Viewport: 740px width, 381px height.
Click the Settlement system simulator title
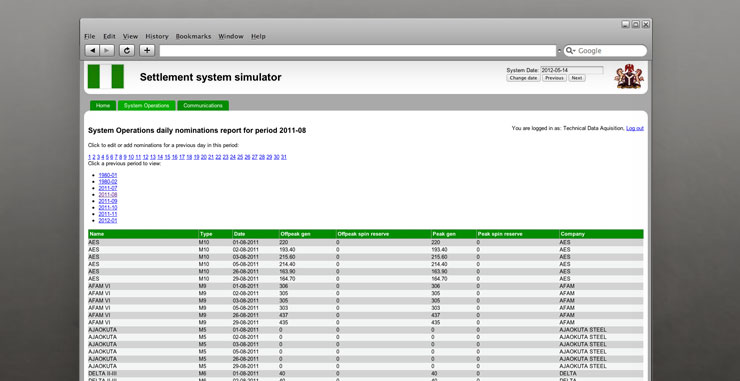coord(210,77)
